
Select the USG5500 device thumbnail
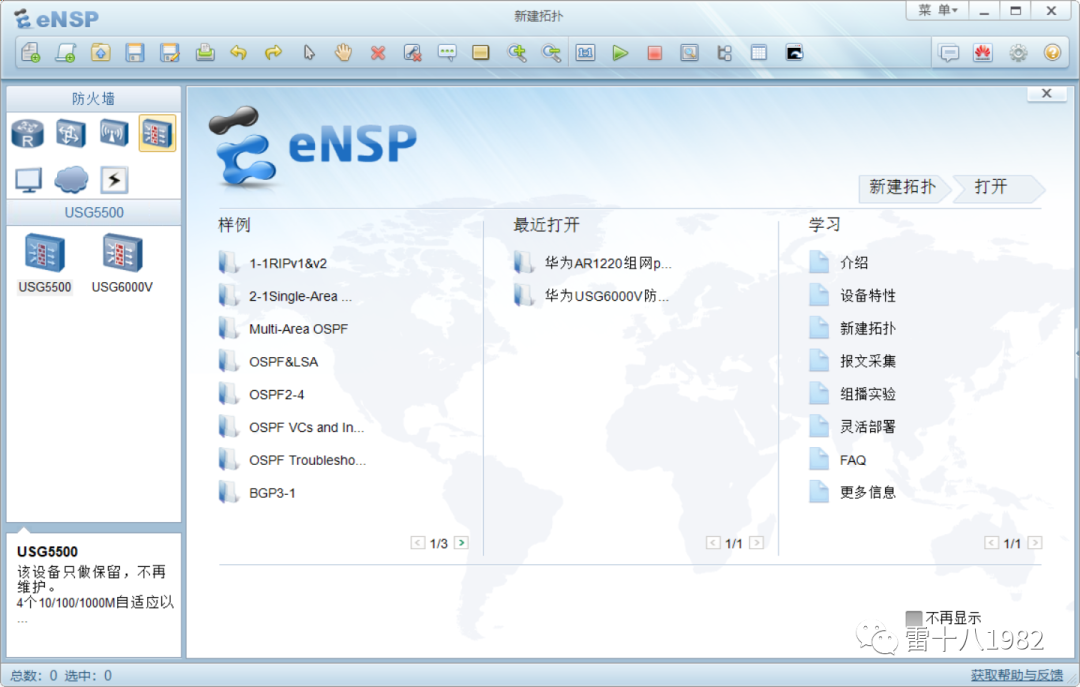pyautogui.click(x=44, y=253)
